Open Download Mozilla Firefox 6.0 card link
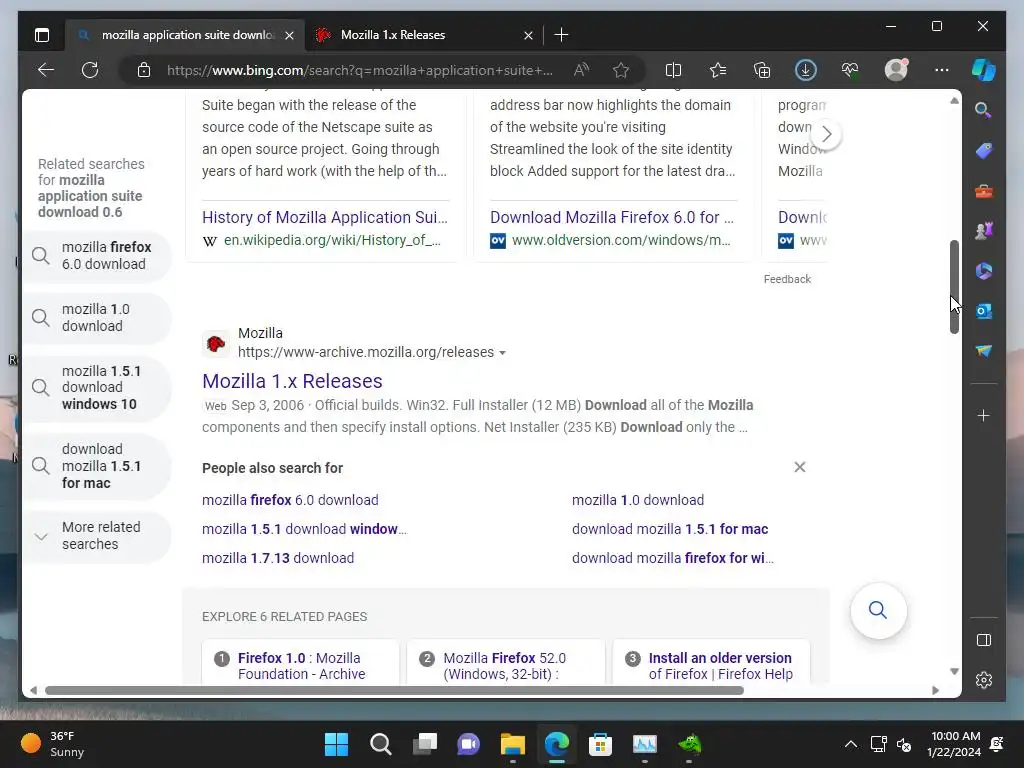Screen dimensions: 1024x768 click(612, 217)
